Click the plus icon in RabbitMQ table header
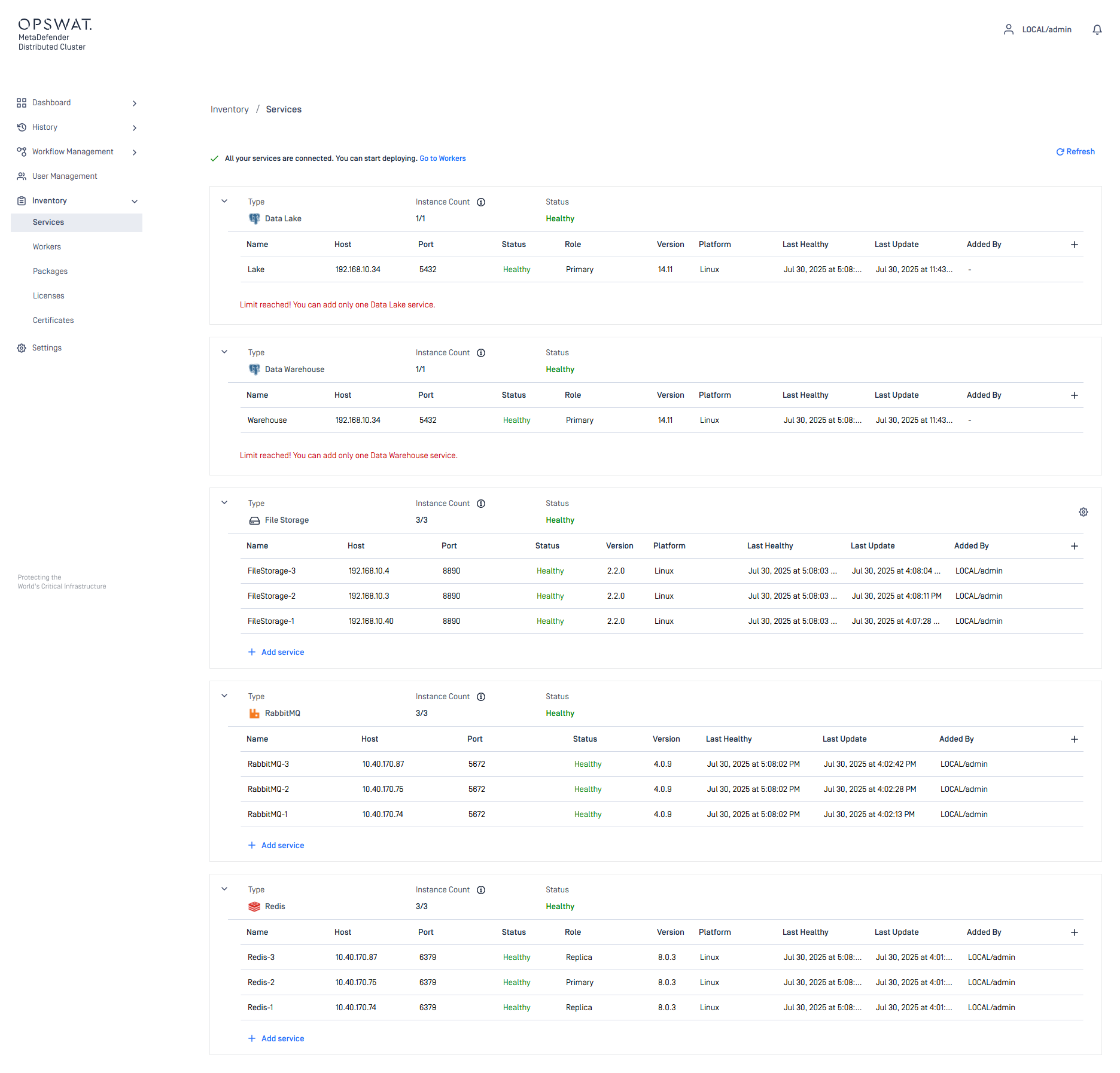The width and height of the screenshot is (1120, 1073). pos(1074,739)
